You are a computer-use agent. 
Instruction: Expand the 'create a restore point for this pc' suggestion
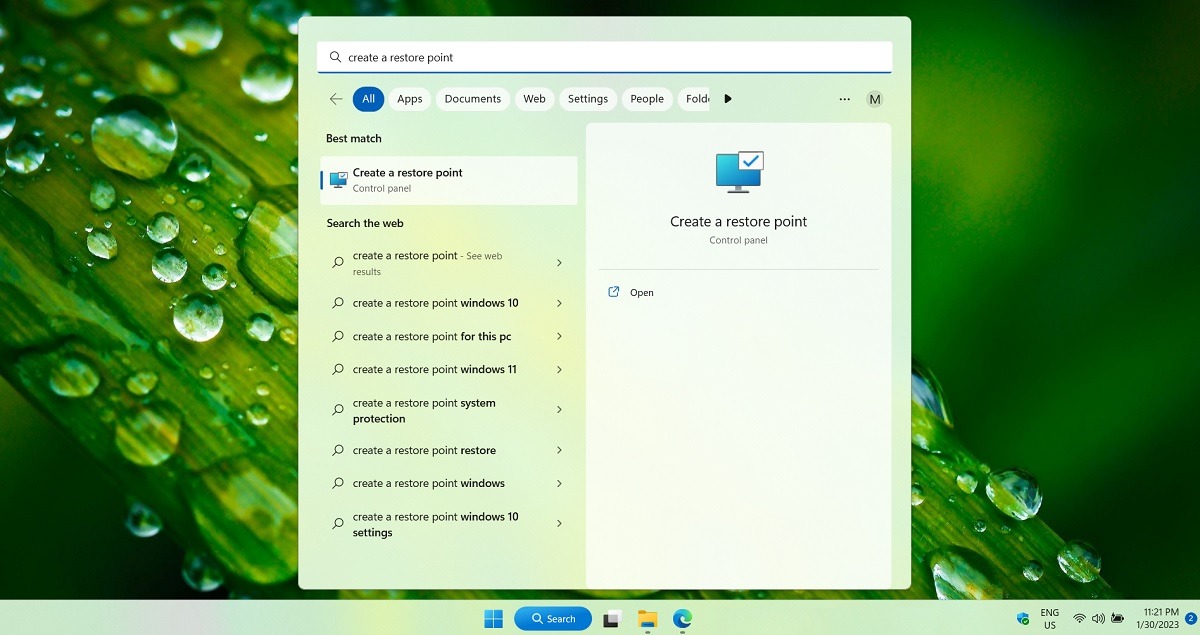point(560,336)
